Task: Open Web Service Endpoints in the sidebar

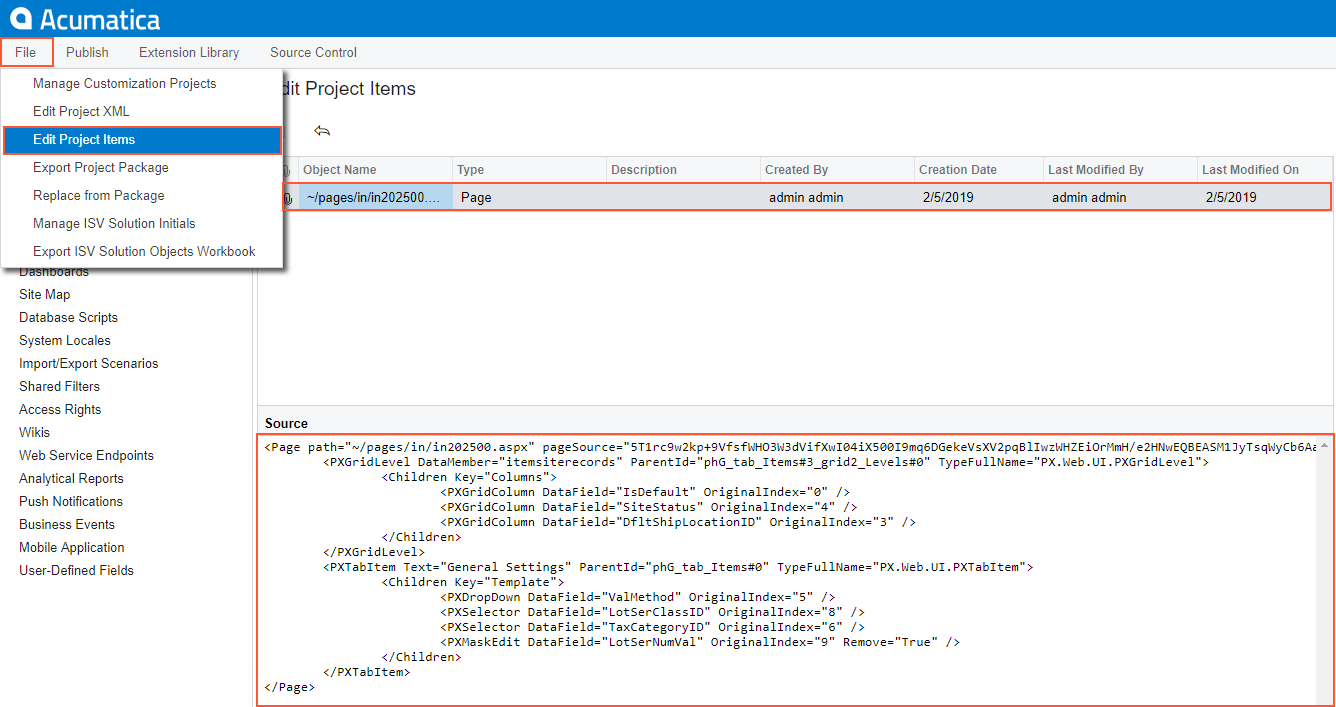Action: 86,456
